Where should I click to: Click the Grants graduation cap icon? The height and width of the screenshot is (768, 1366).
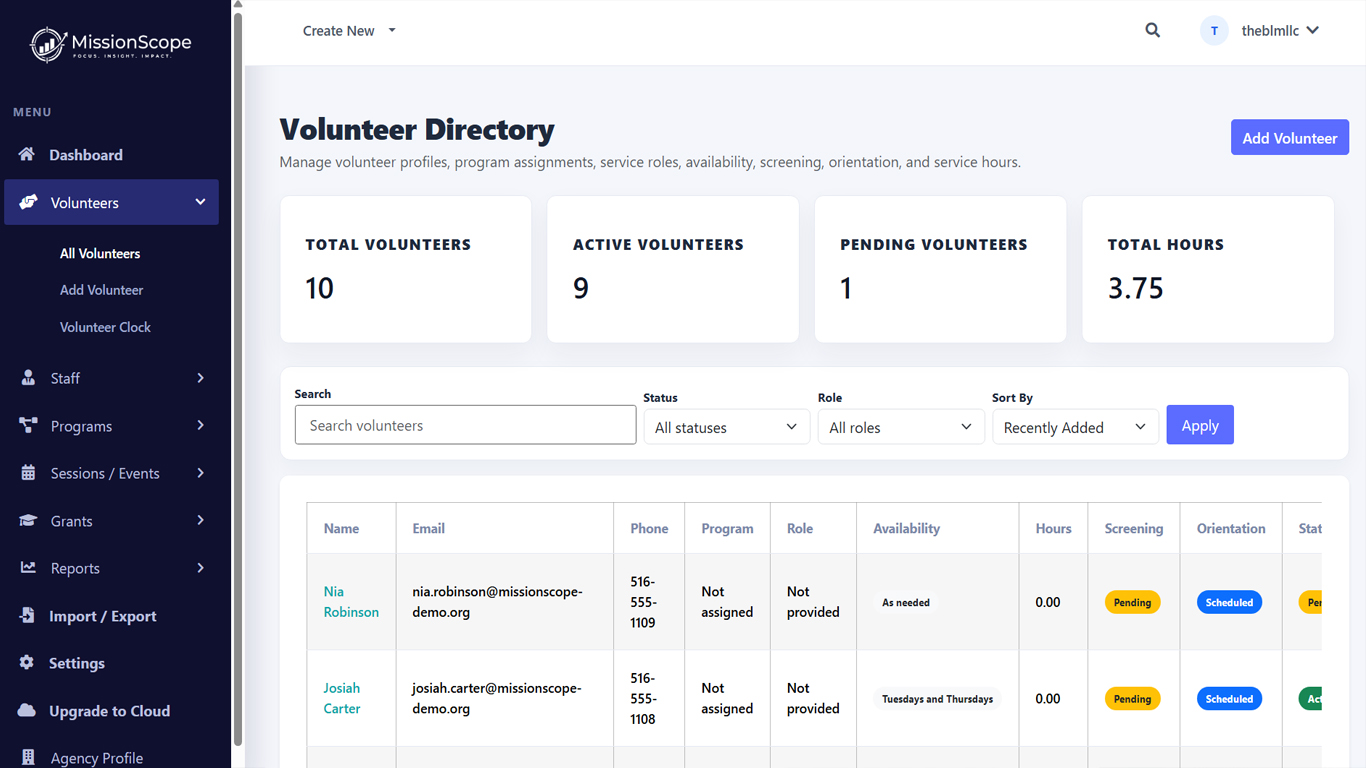[x=29, y=520]
